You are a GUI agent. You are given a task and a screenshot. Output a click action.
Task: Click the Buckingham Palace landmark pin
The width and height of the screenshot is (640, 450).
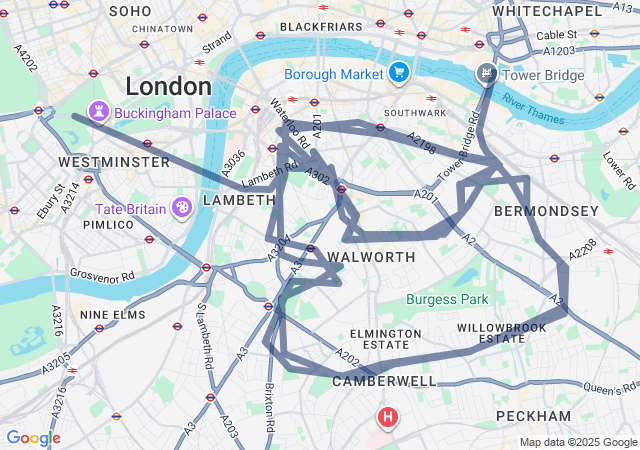point(99,112)
